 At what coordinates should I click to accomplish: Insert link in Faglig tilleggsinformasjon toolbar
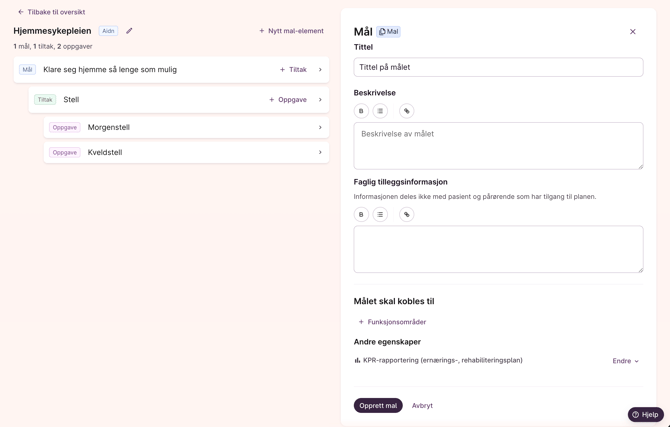click(x=406, y=214)
